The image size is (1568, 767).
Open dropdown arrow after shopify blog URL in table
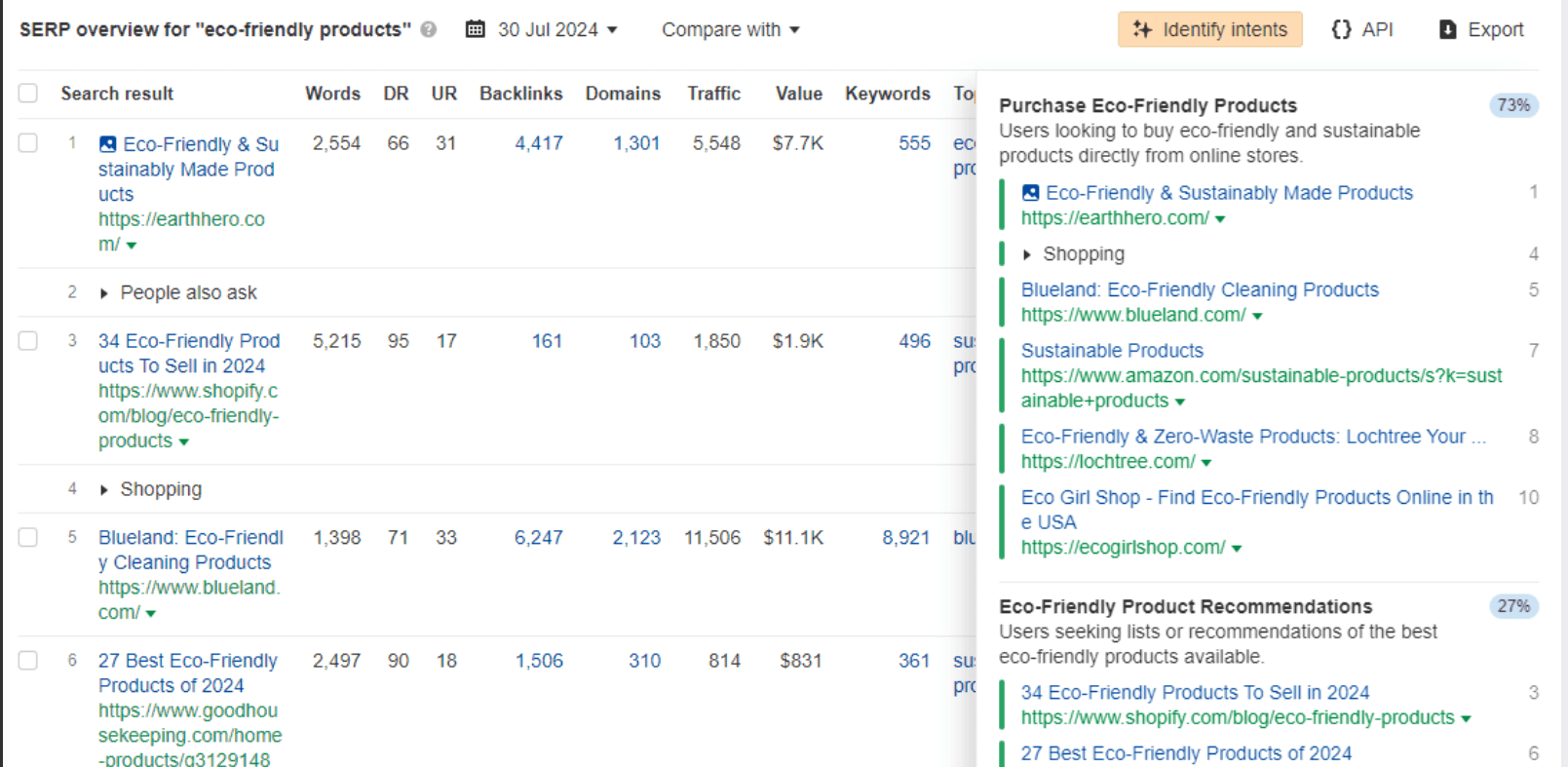coord(184,442)
